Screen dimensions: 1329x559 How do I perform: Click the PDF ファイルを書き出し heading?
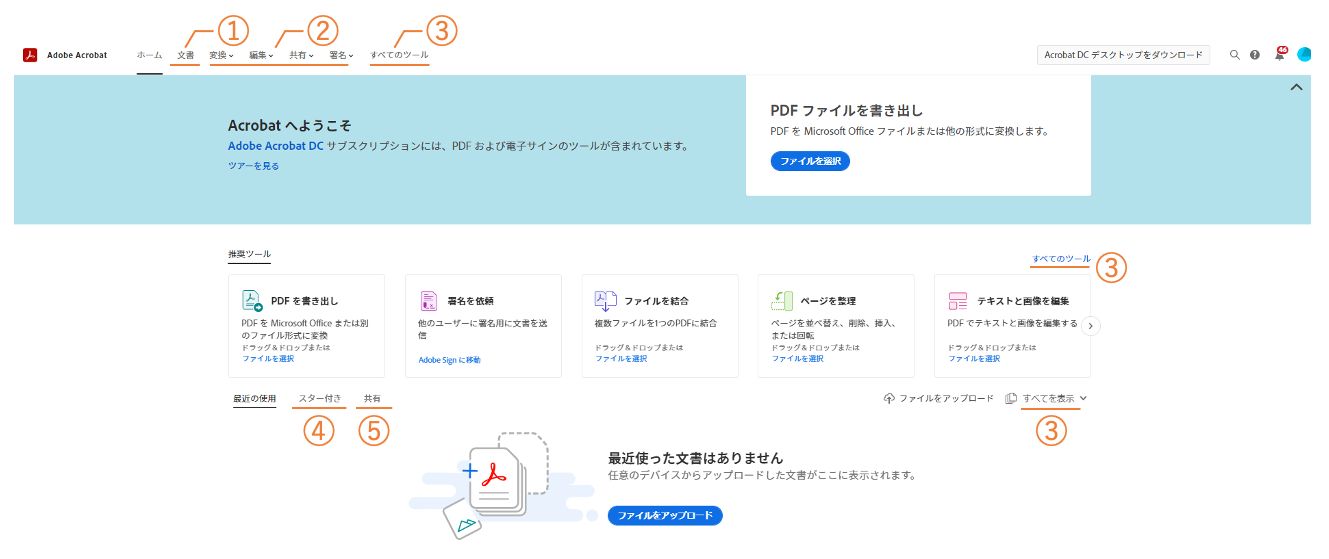847,111
